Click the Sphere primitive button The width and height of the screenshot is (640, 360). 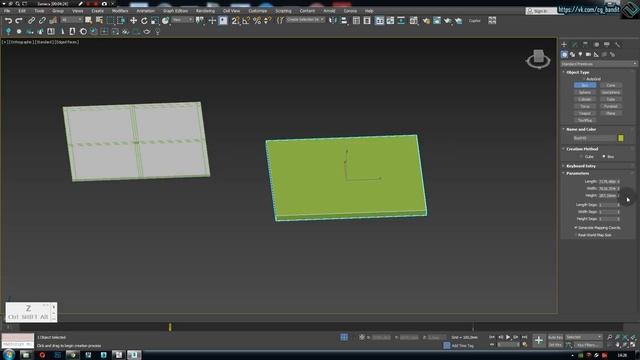[x=585, y=92]
